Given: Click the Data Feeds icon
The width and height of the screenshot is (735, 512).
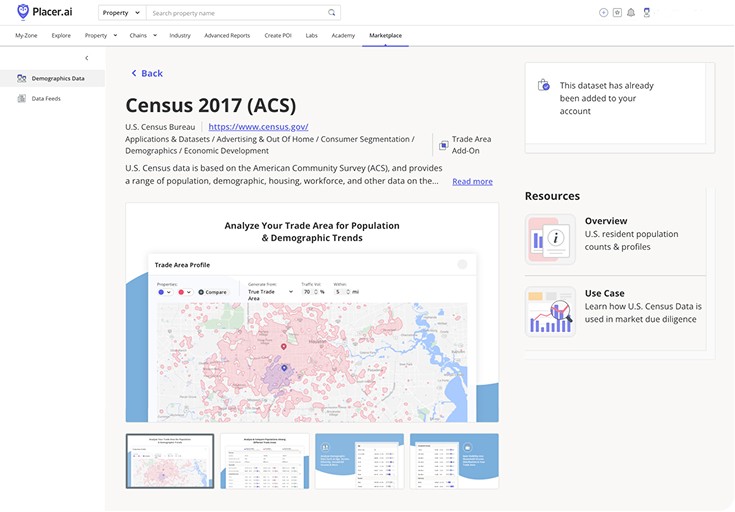Looking at the screenshot, I should coord(22,98).
